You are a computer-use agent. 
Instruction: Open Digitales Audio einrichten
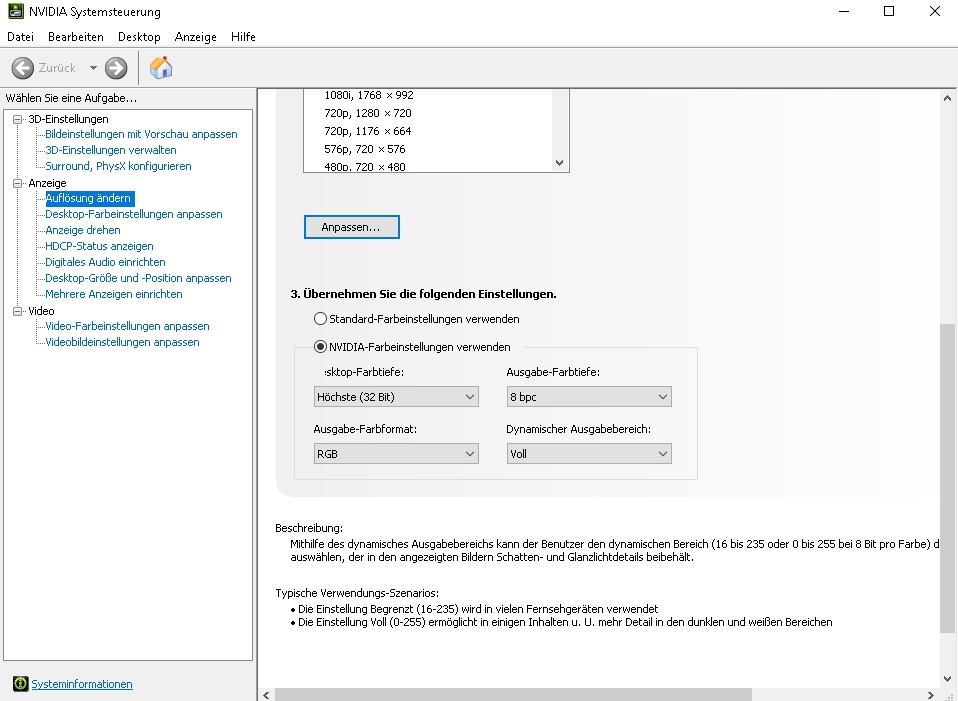pos(105,262)
